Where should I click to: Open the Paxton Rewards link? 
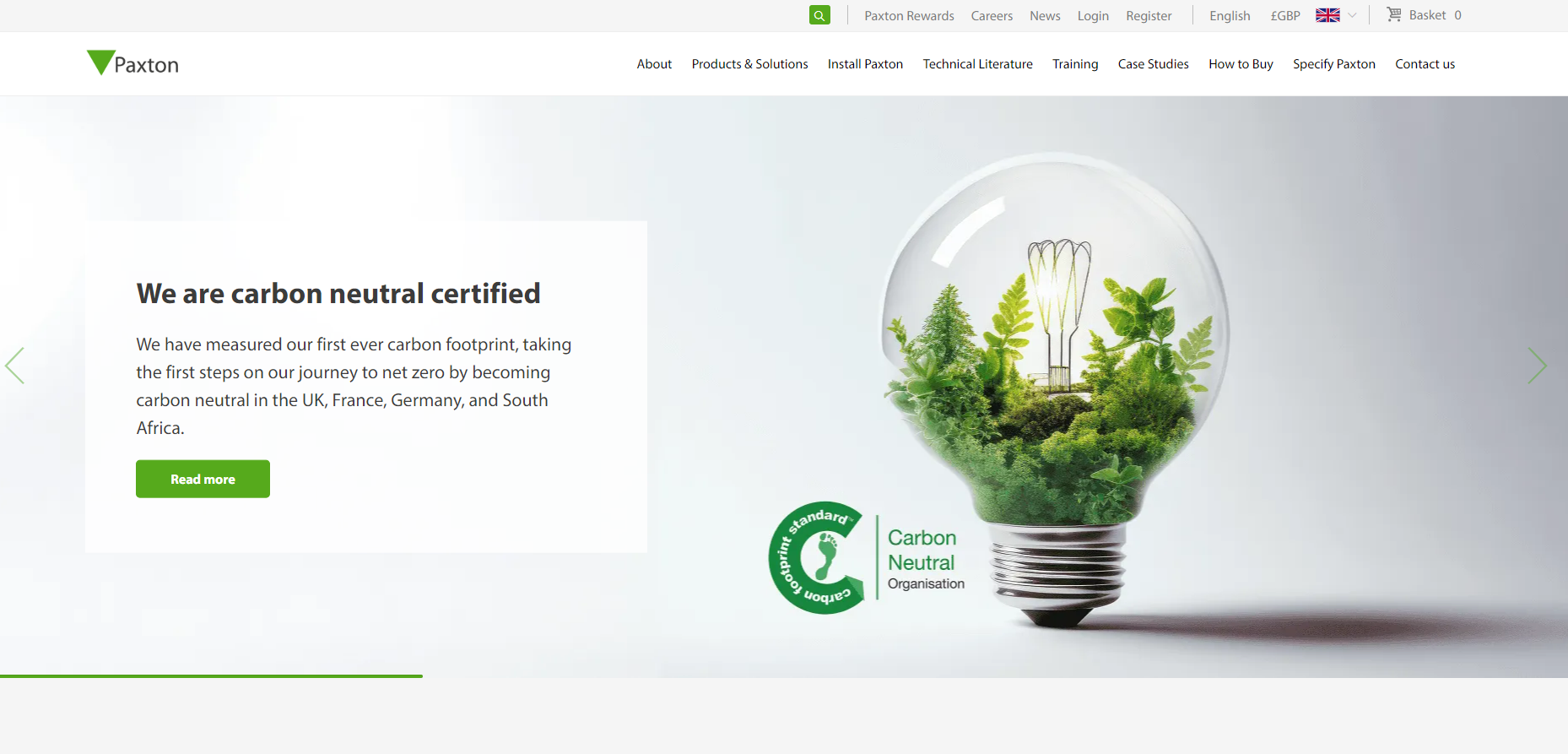pyautogui.click(x=909, y=15)
